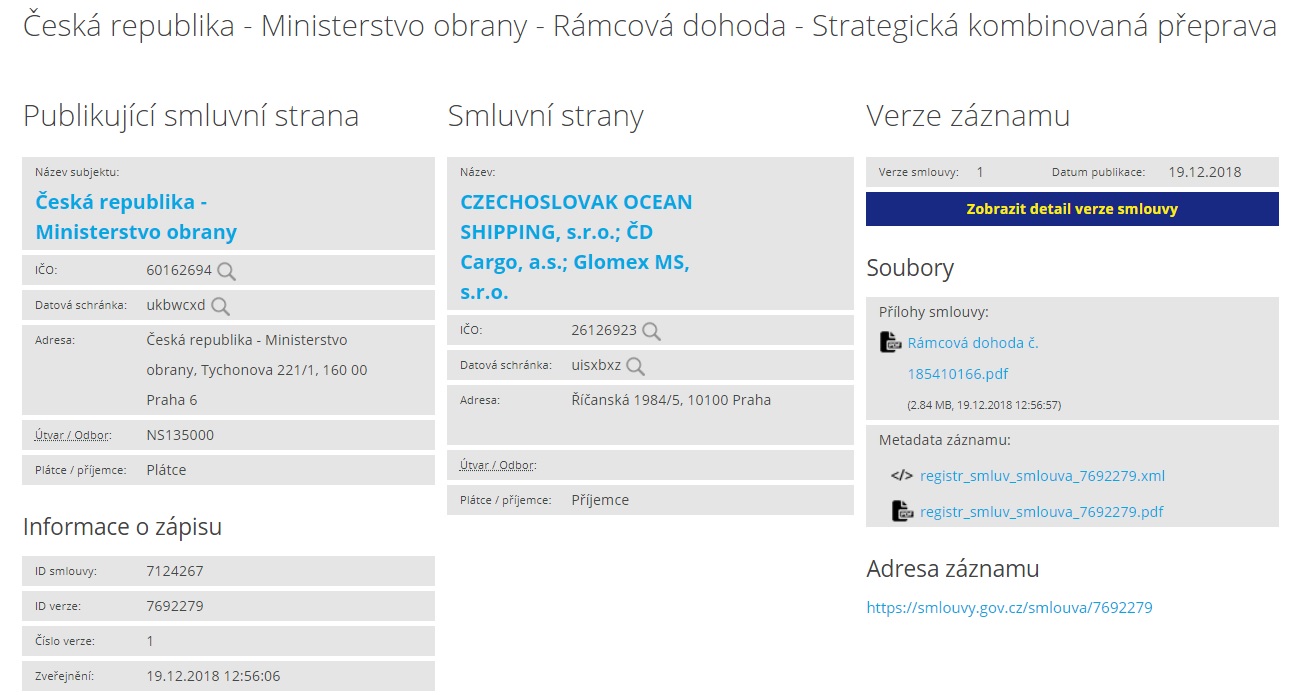Click the Zobrazit detail verze smlouvy button
The width and height of the screenshot is (1310, 695).
click(x=1072, y=209)
